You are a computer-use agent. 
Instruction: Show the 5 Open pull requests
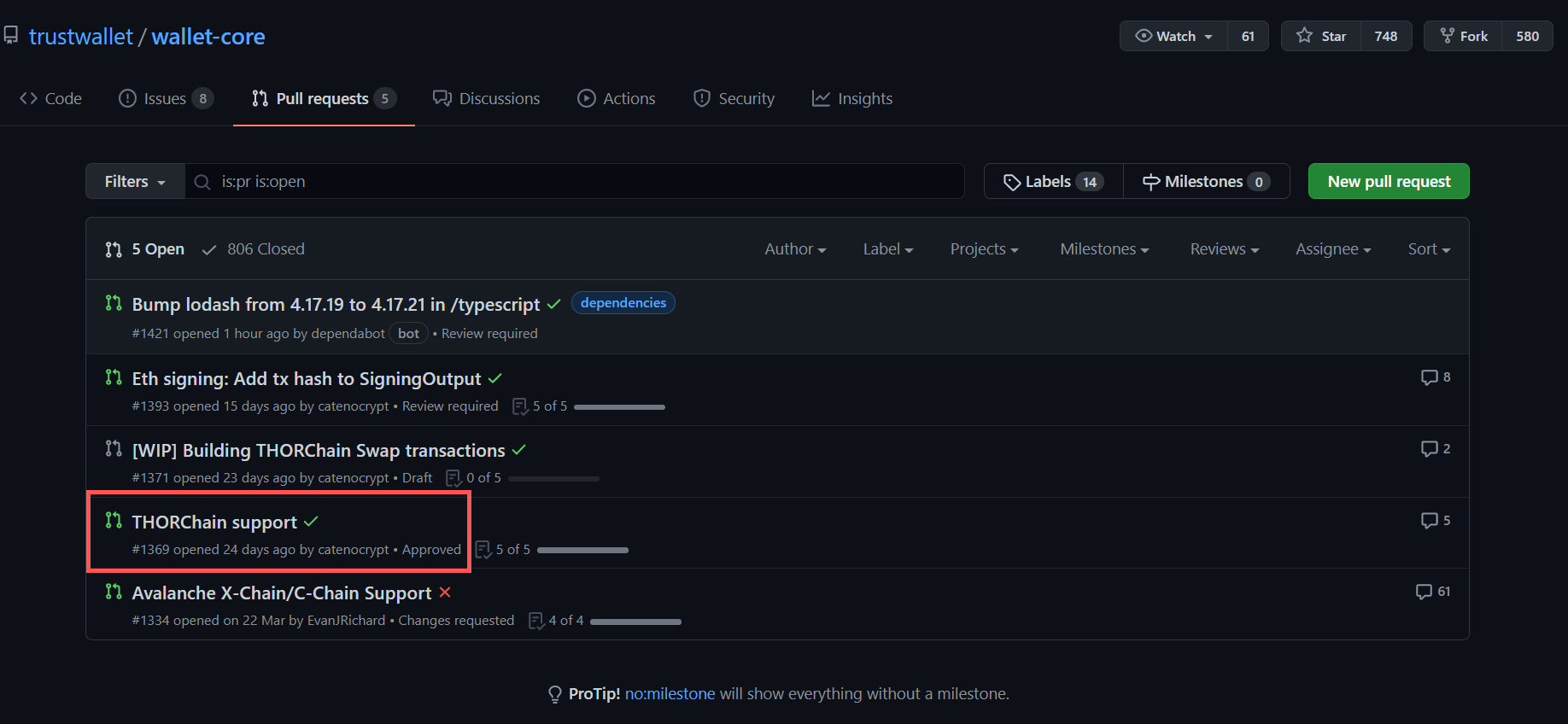(x=145, y=249)
